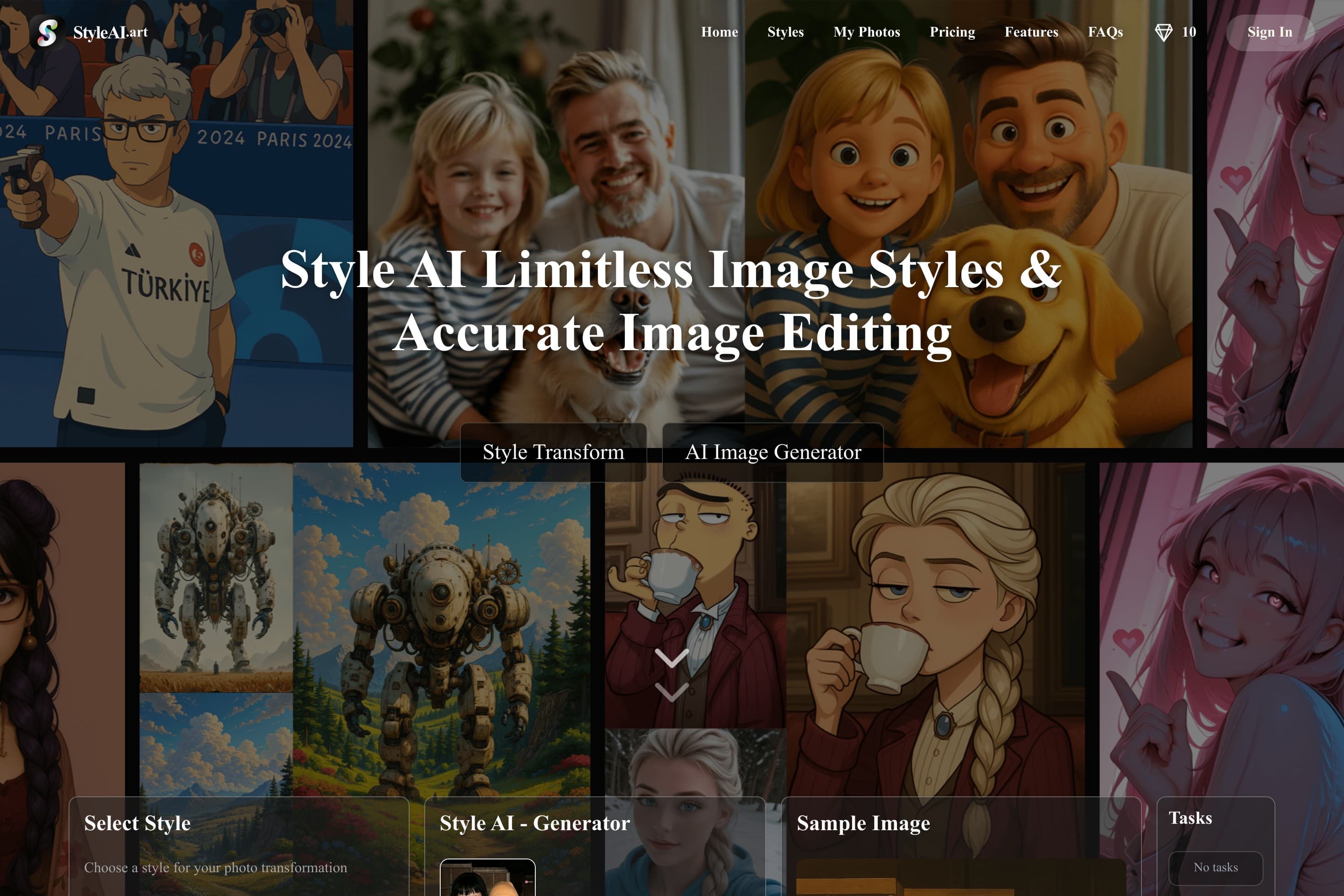Expand the Style AI - Generator panel
Image resolution: width=1344 pixels, height=896 pixels.
click(535, 823)
